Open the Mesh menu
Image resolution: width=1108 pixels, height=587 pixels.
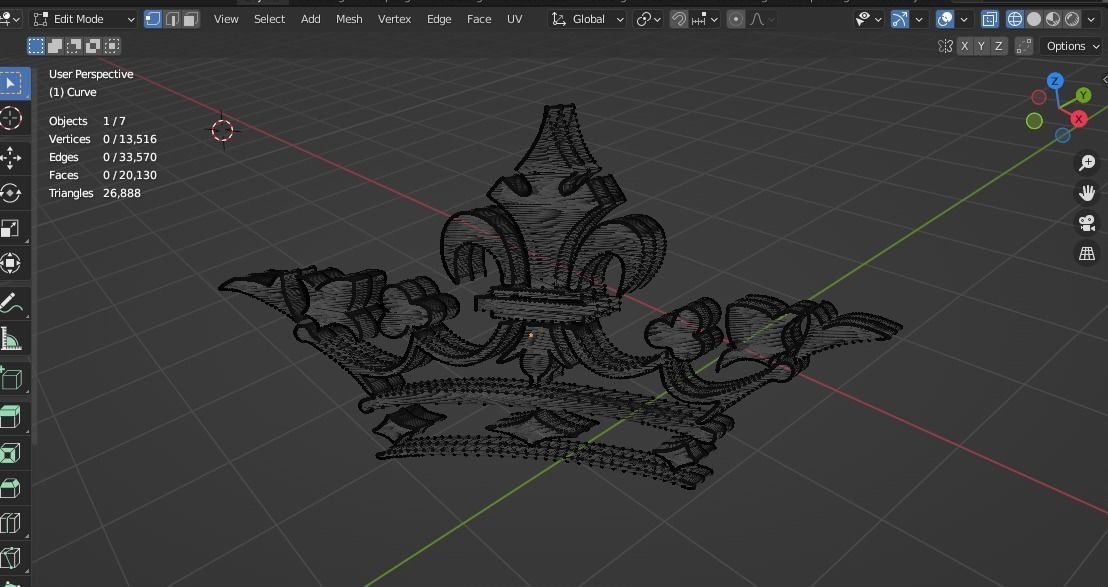click(349, 19)
